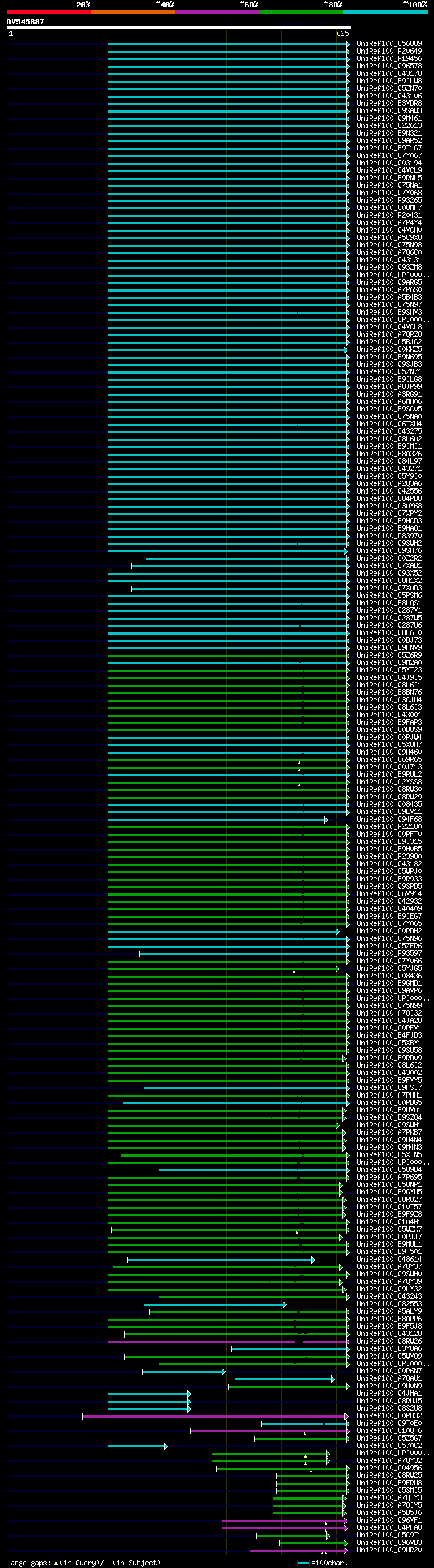Select hit label UniRef100_O22613
Screen dimensions: 434x1568
click(x=389, y=125)
